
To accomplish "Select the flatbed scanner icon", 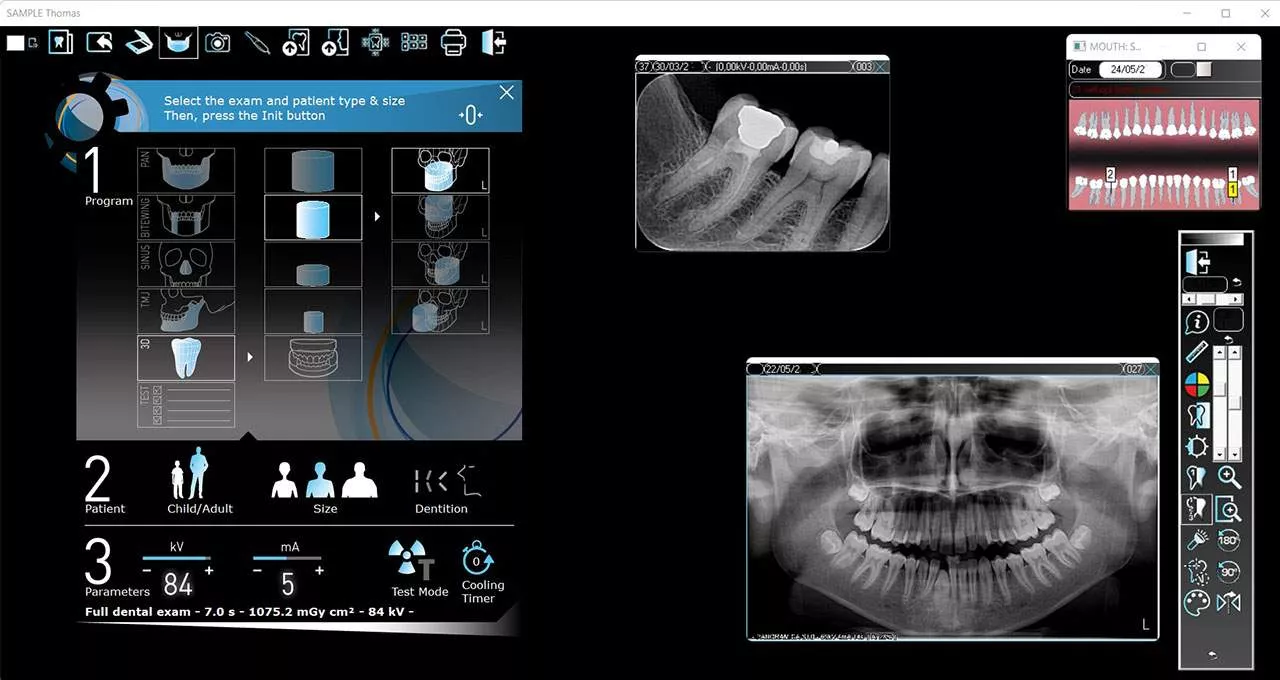I will click(138, 42).
